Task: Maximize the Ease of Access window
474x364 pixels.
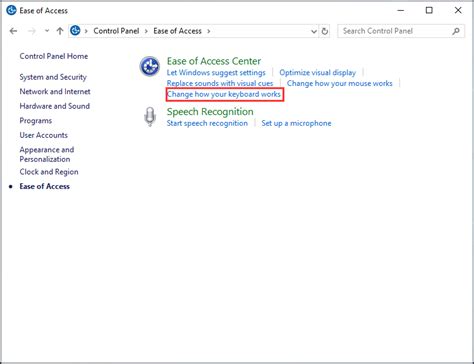Action: (429, 11)
